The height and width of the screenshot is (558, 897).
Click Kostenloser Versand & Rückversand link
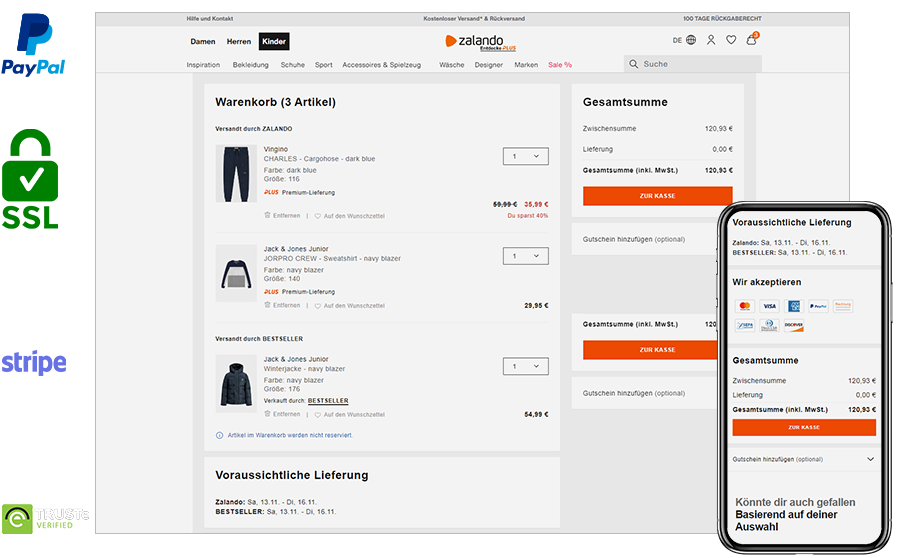474,19
